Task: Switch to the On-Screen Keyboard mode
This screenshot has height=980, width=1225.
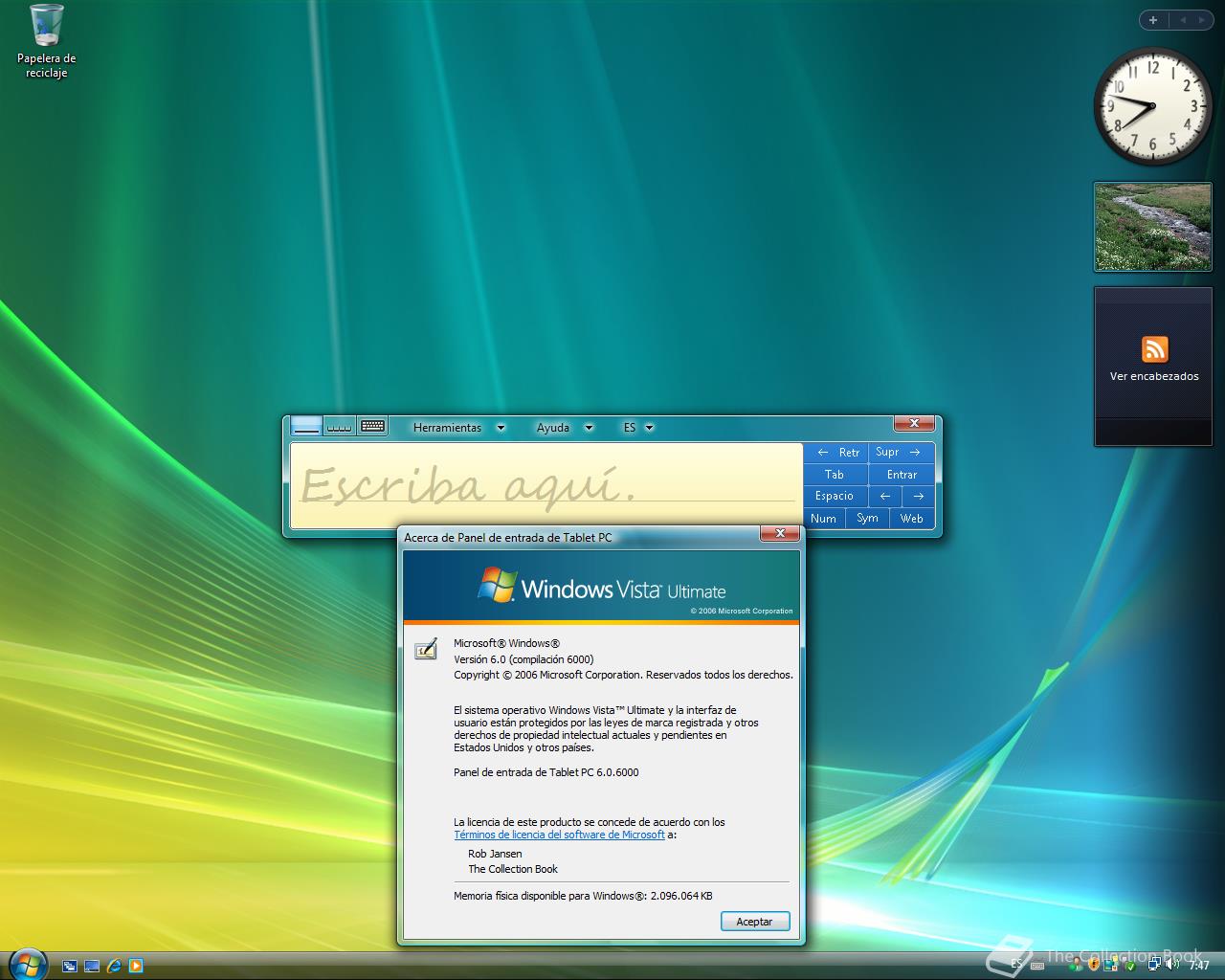Action: (x=372, y=427)
